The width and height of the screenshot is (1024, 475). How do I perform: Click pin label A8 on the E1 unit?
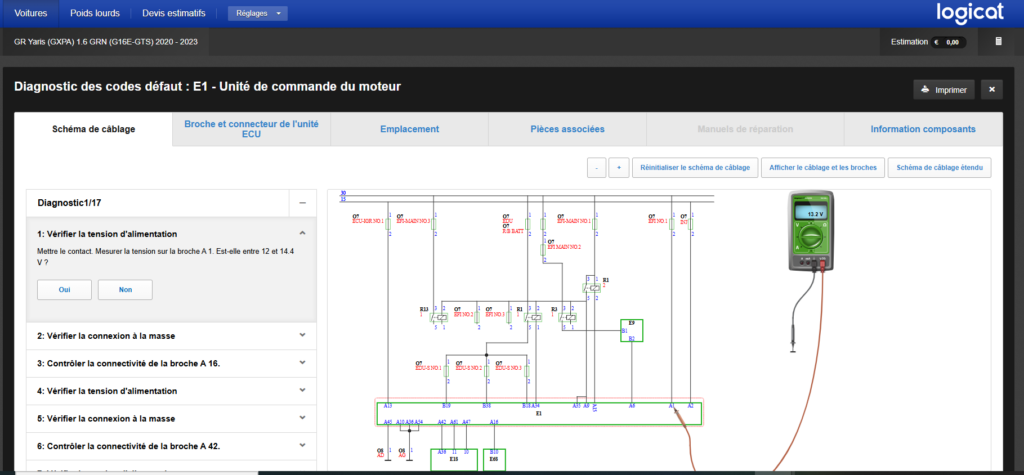(x=632, y=406)
